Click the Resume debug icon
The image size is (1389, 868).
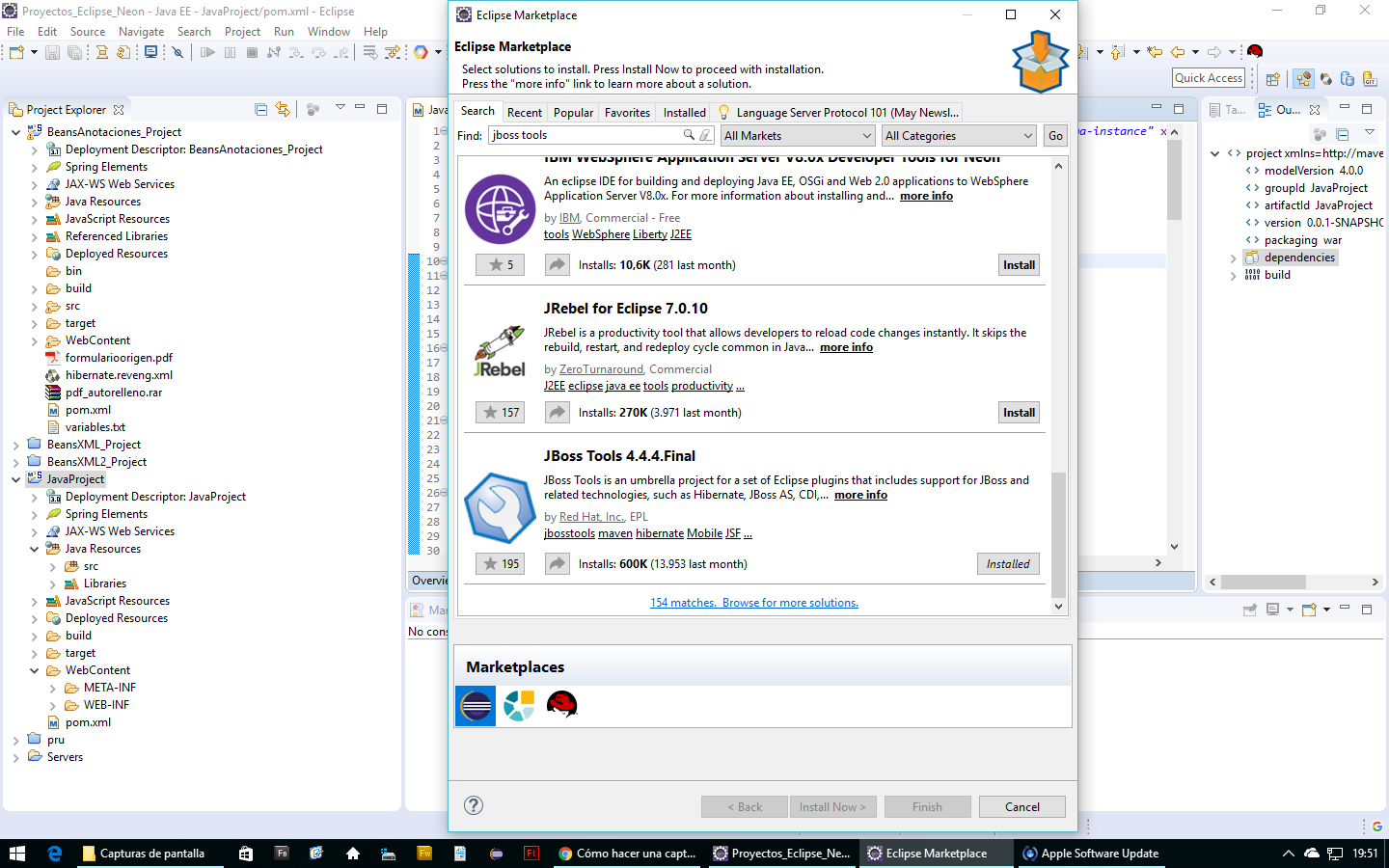(x=207, y=52)
